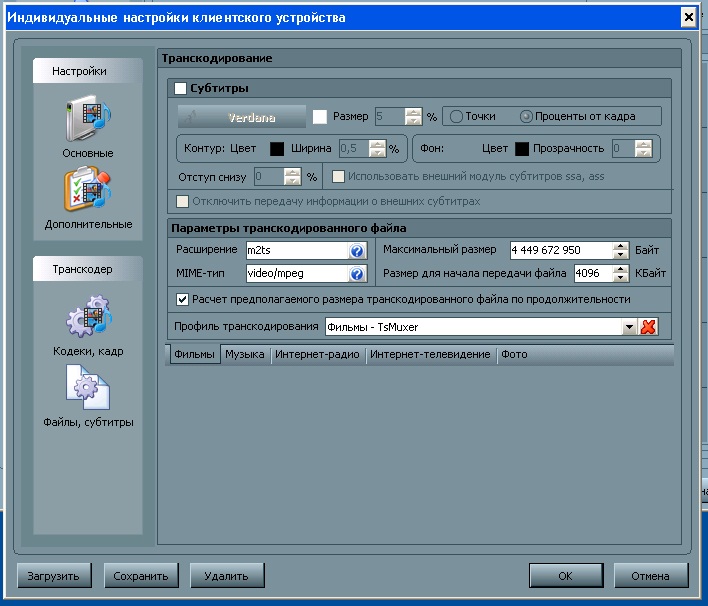Click help icon next to Расширение field
This screenshot has width=708, height=606.
pos(356,250)
